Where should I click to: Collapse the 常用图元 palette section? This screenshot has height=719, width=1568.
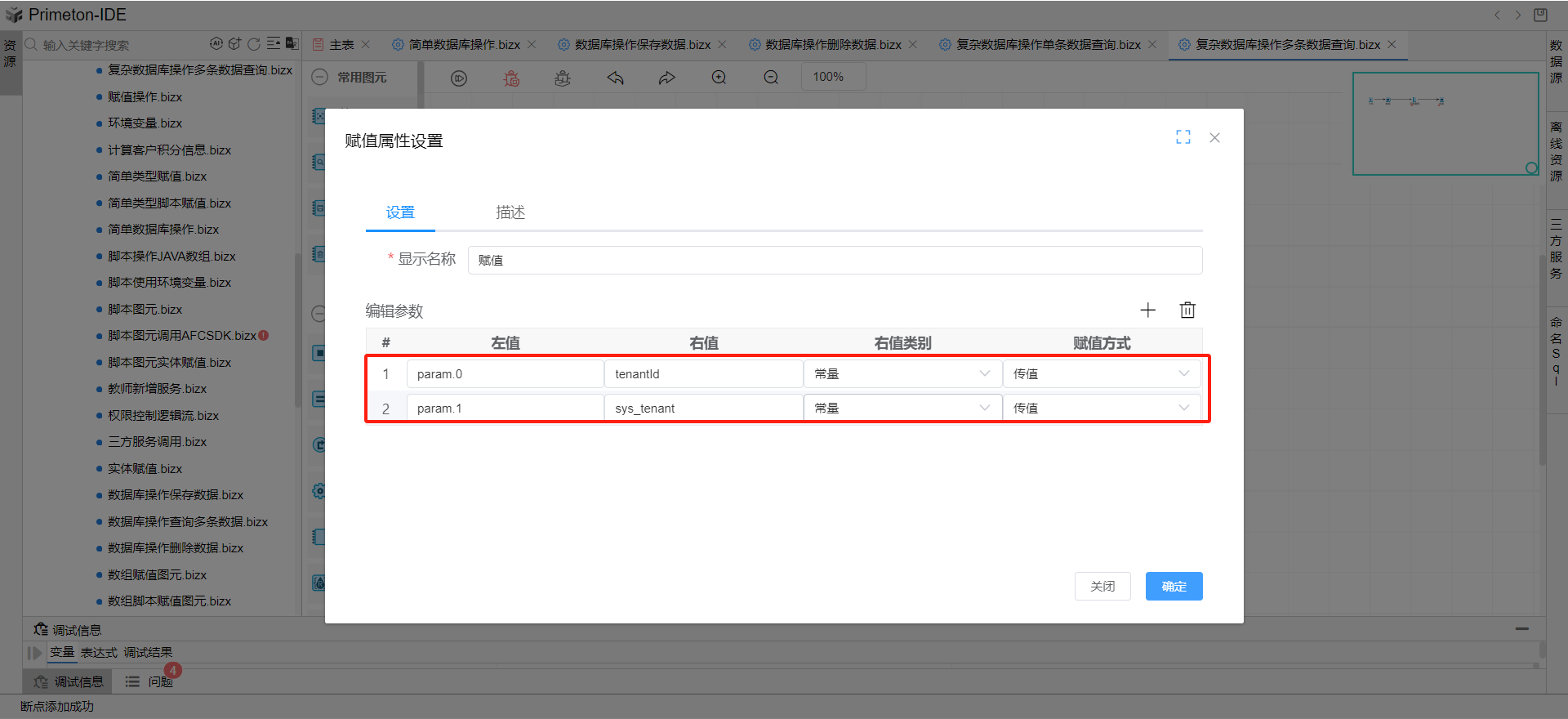click(x=320, y=77)
